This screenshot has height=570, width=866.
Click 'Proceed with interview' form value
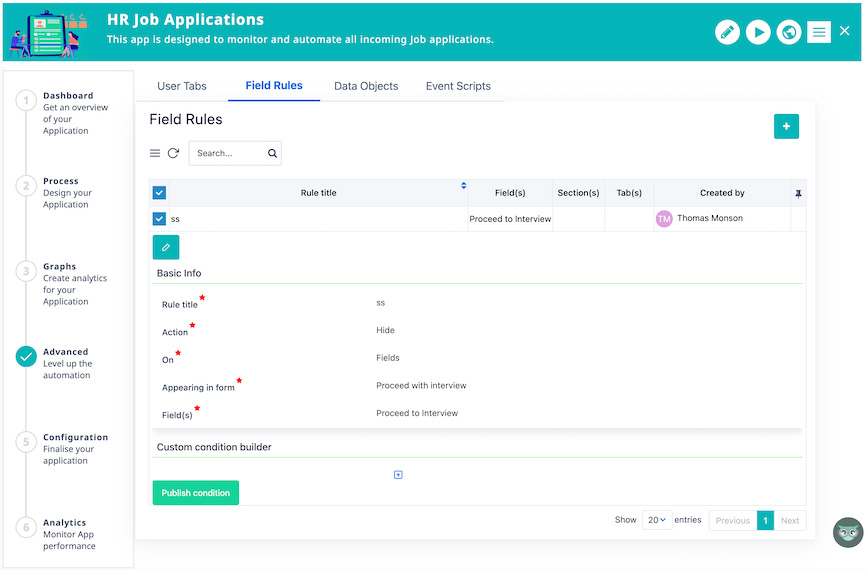click(421, 386)
